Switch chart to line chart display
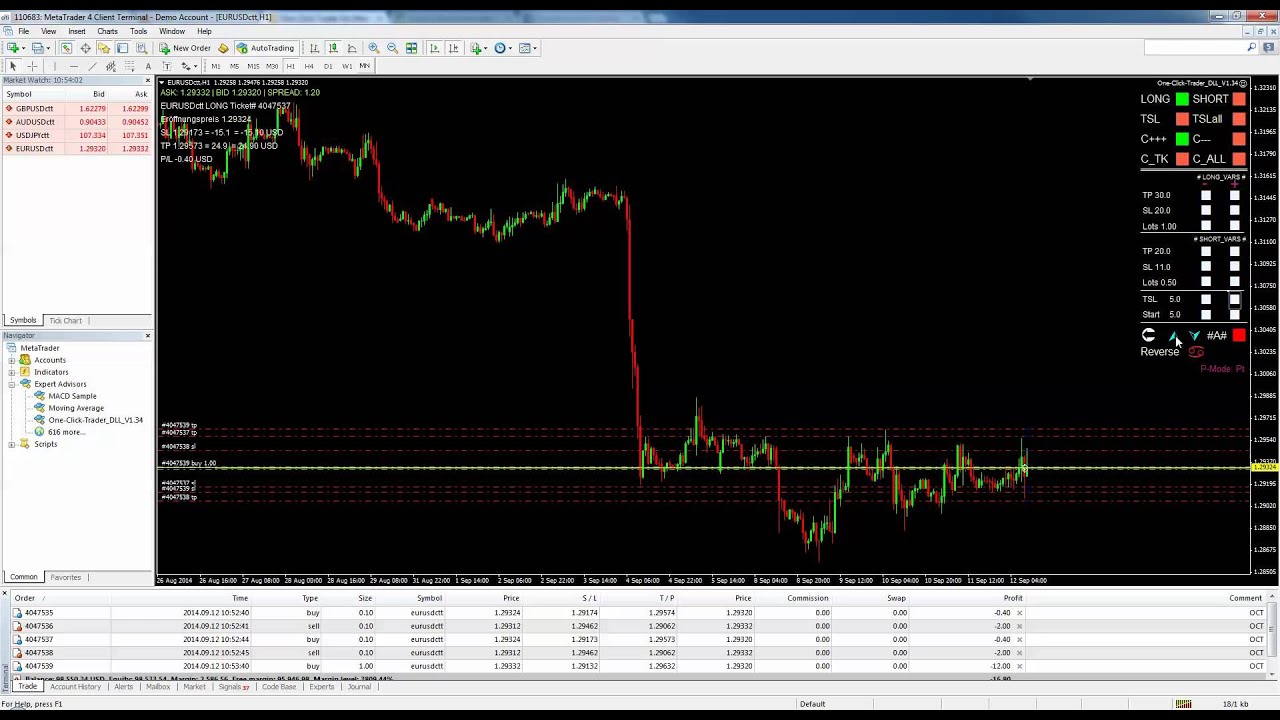The width and height of the screenshot is (1280, 720). click(352, 48)
